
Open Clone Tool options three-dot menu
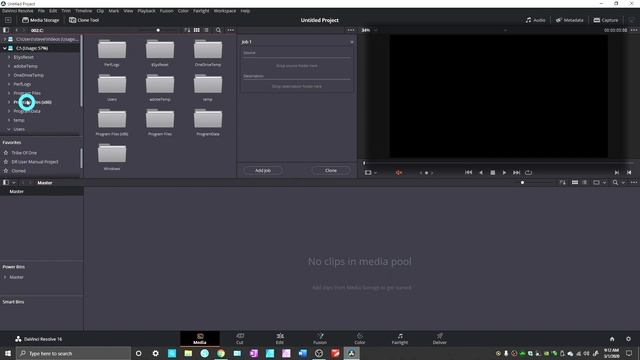(351, 30)
